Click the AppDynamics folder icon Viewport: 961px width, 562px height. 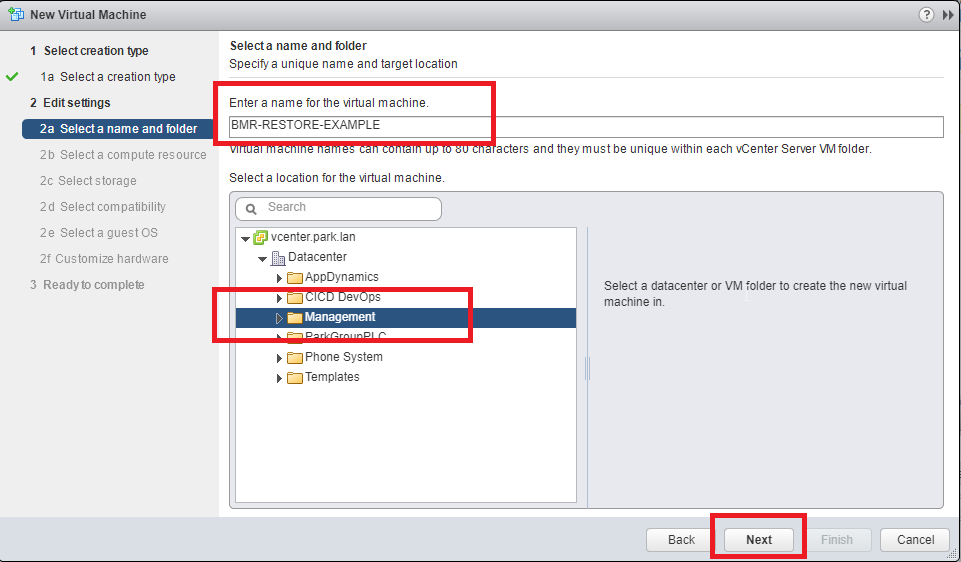coord(295,278)
